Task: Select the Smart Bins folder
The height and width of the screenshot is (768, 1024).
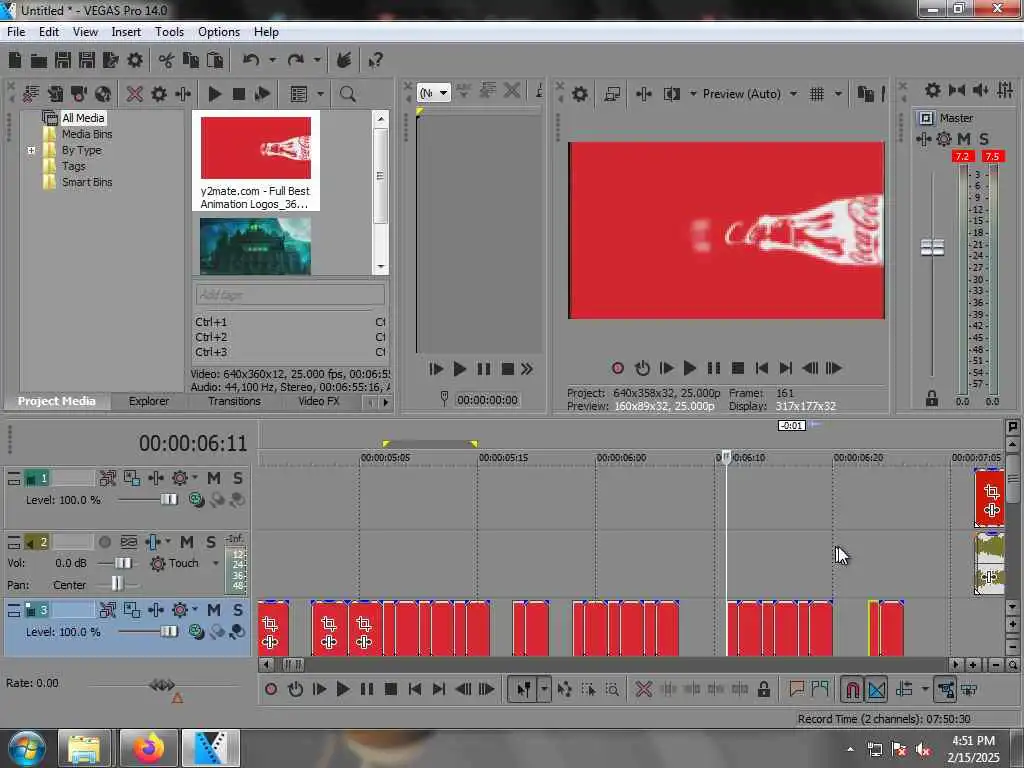Action: [87, 182]
